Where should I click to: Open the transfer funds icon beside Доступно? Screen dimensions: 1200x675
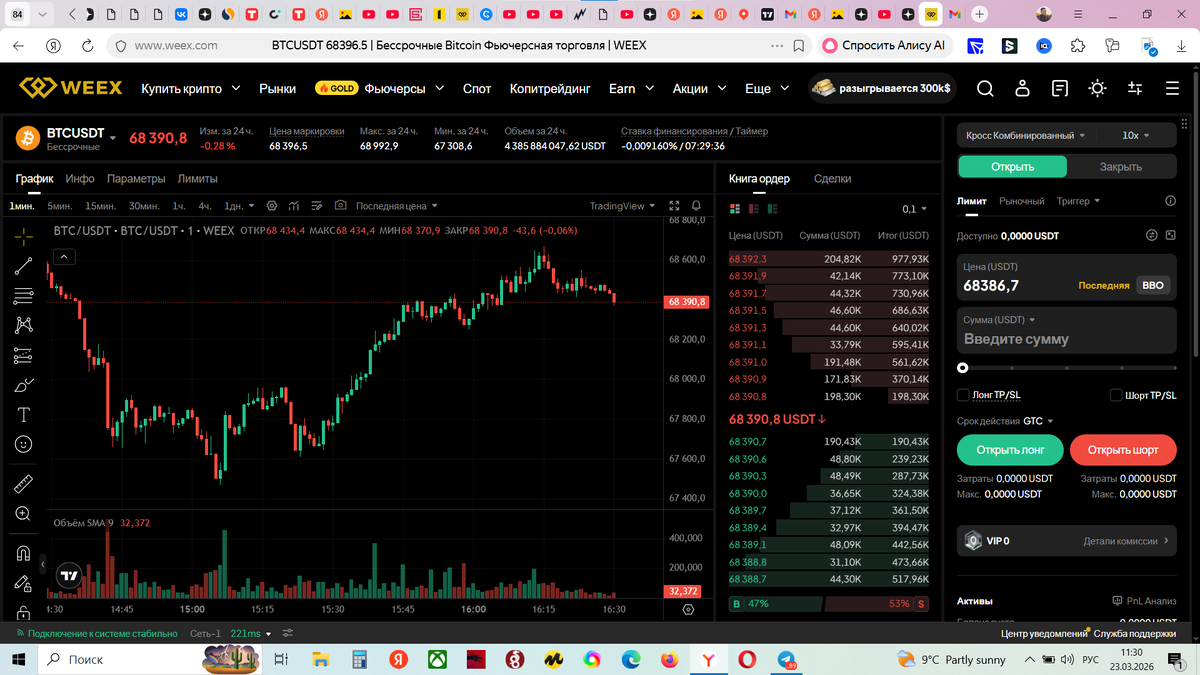coord(1151,236)
